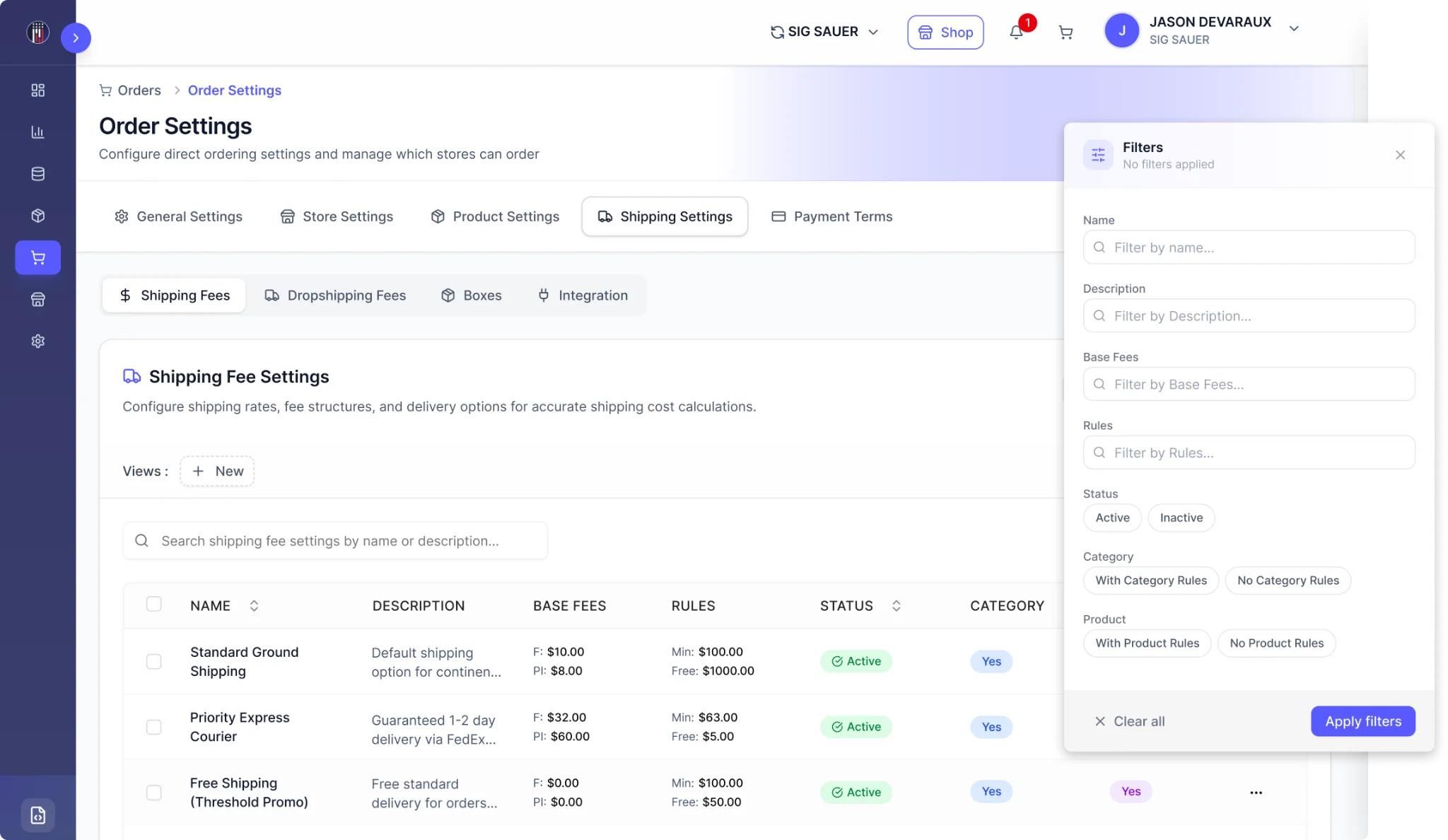Click the Apply filters button

coord(1362,721)
